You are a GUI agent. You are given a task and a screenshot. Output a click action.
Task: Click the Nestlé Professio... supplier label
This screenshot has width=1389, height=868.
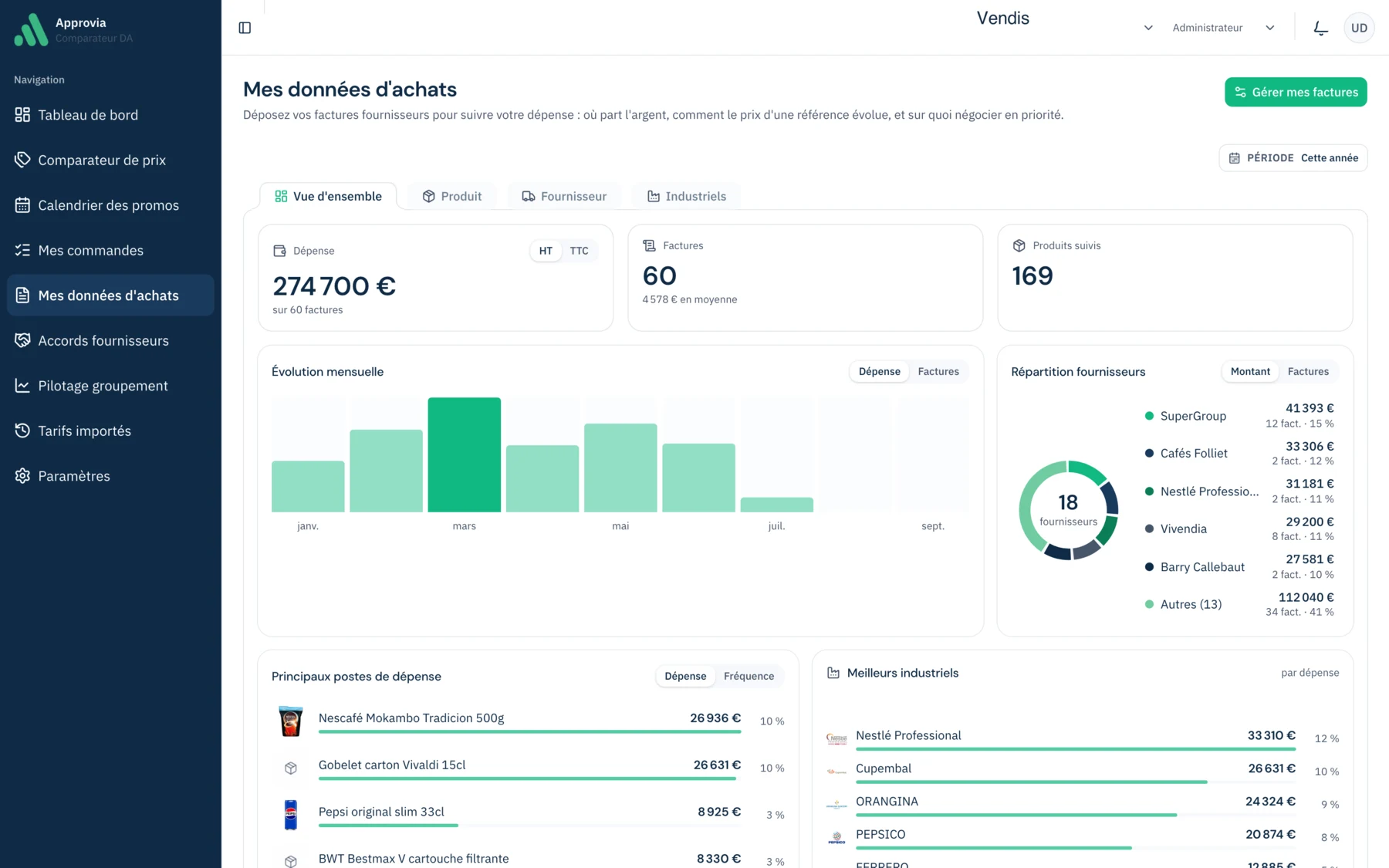[x=1209, y=491]
